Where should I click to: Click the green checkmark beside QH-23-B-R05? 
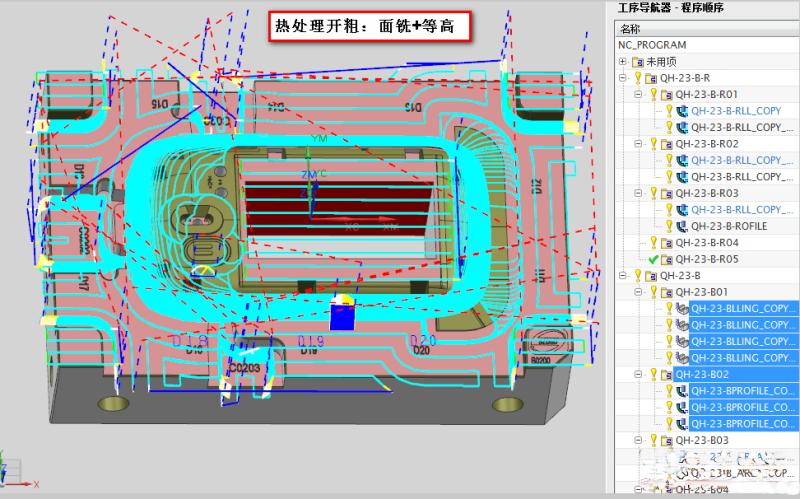654,259
